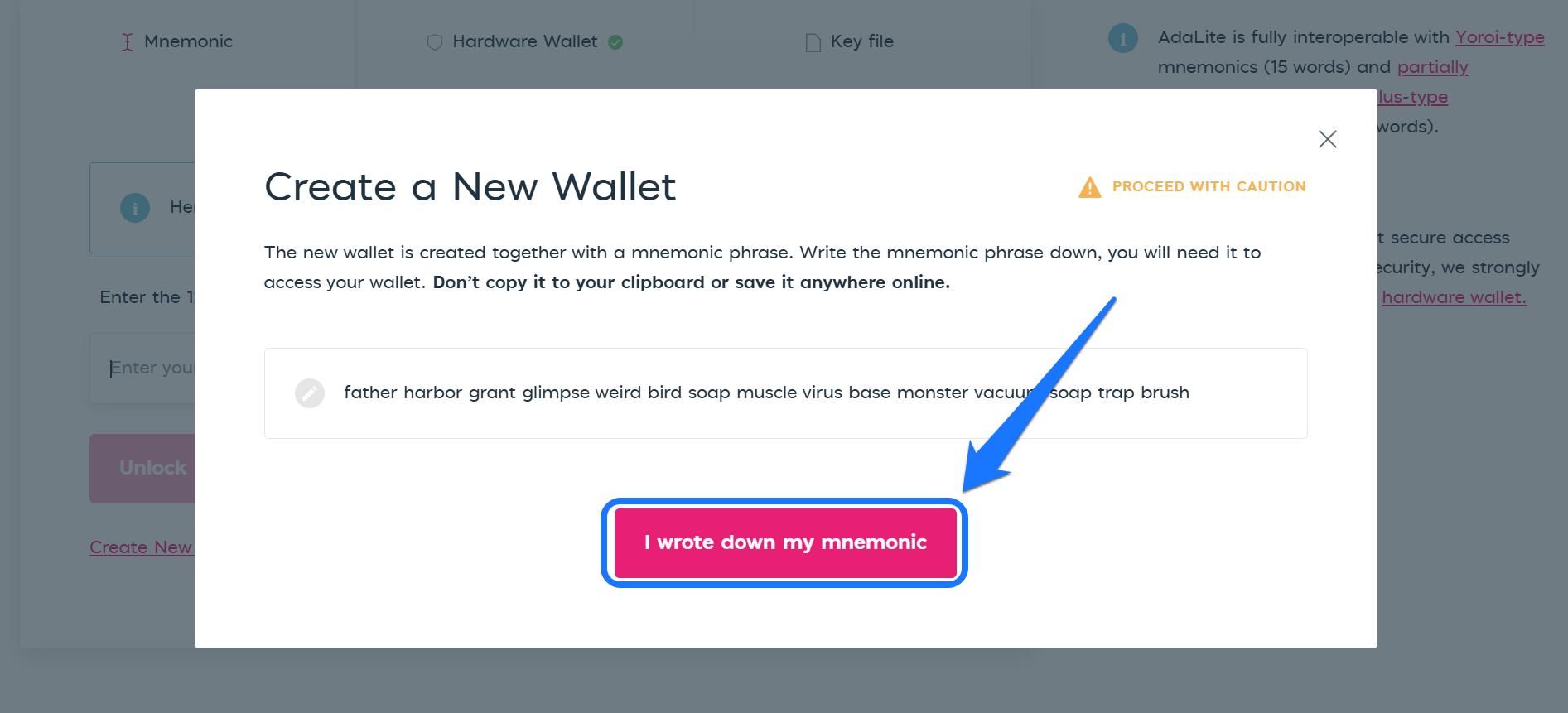This screenshot has height=713, width=1568.
Task: Switch to the Hardware Wallet tab
Action: [523, 41]
